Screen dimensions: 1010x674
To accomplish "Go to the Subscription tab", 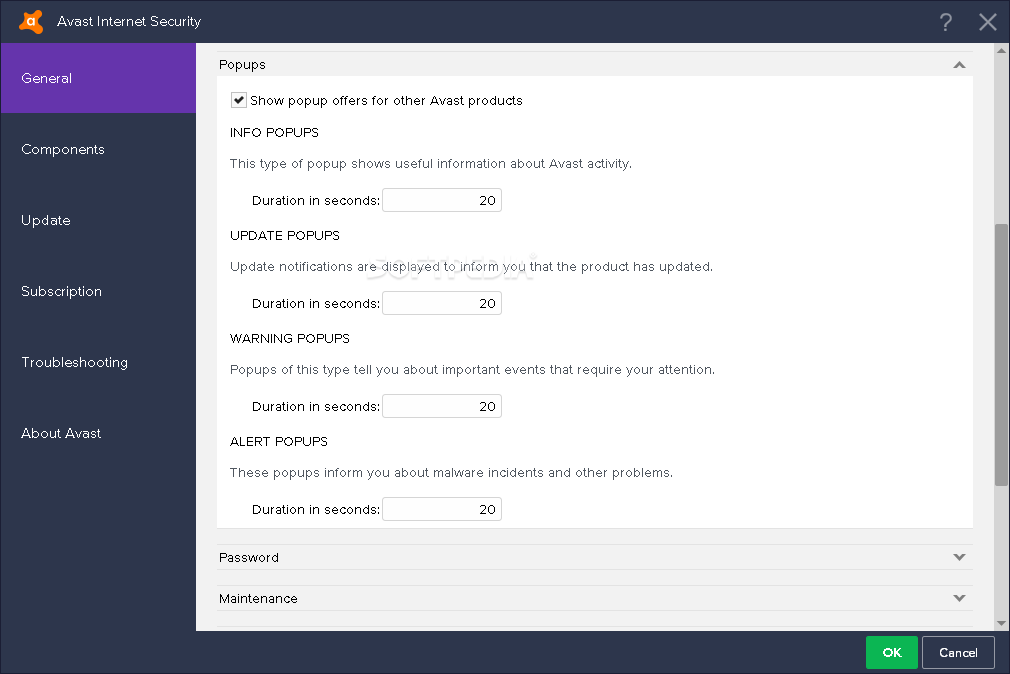I will pyautogui.click(x=98, y=291).
